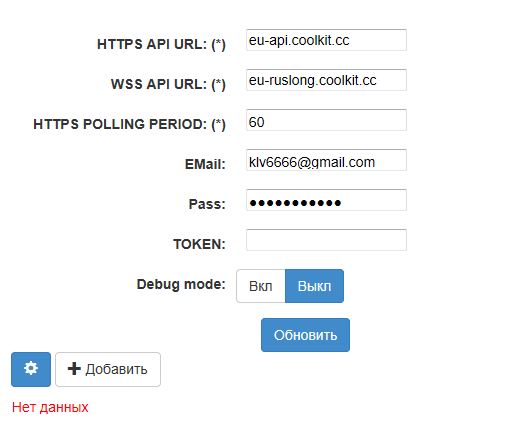Focus the HTTPS API URL field
530x426 pixels.
326,40
